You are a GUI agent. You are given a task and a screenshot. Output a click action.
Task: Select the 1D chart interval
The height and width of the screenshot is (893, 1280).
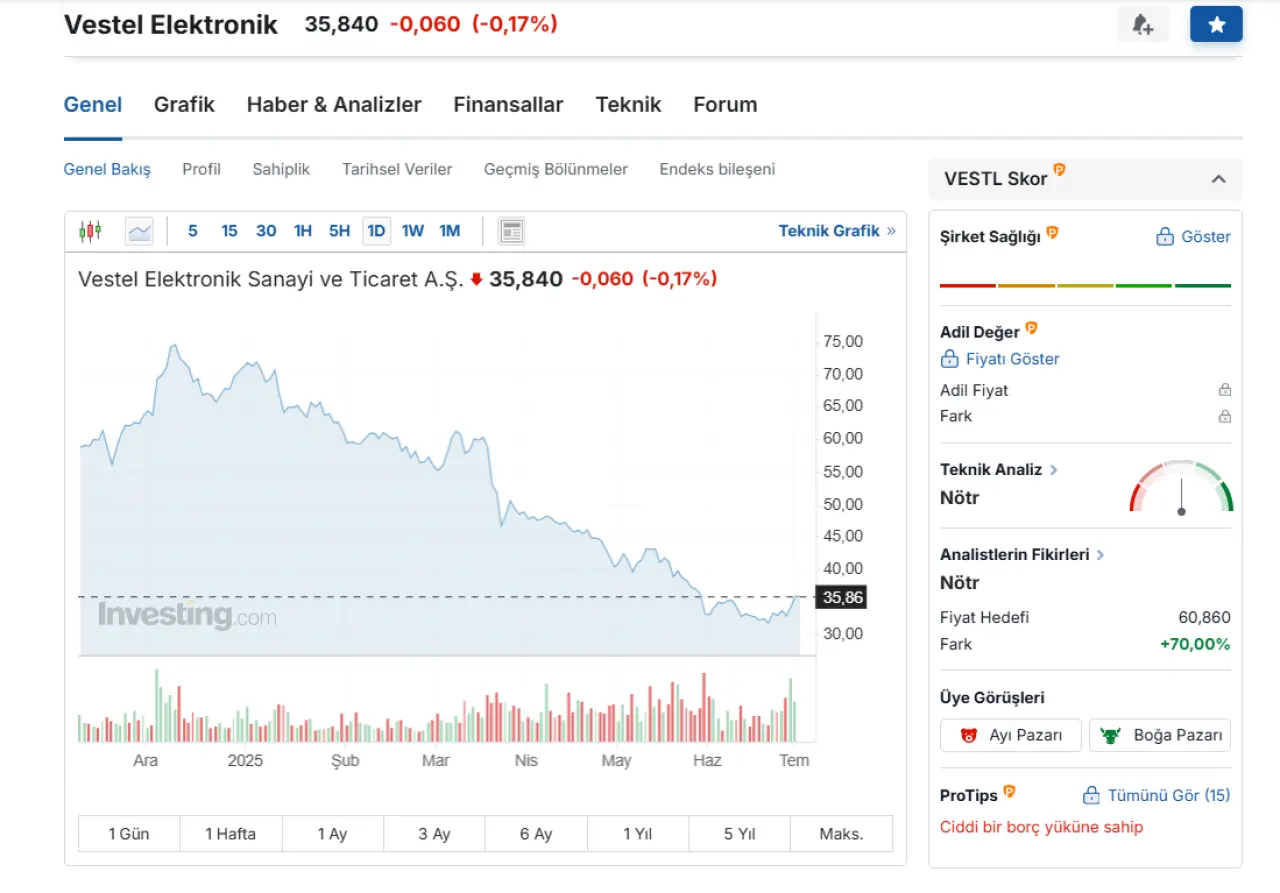point(376,231)
